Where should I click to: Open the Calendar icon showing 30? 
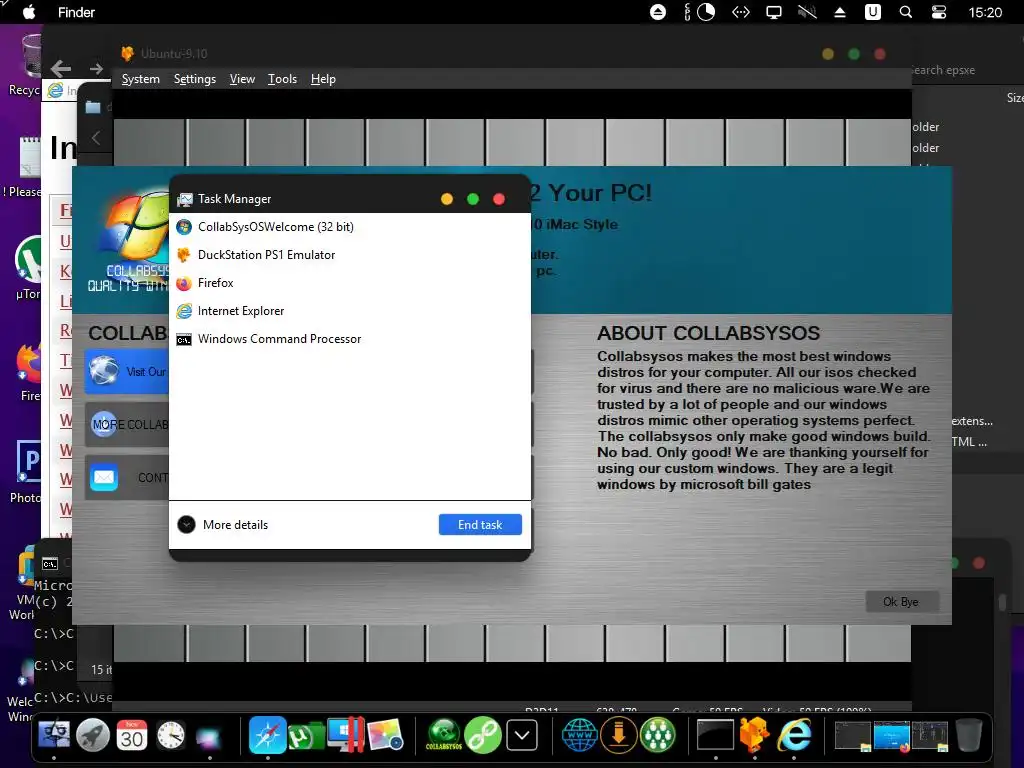click(132, 735)
